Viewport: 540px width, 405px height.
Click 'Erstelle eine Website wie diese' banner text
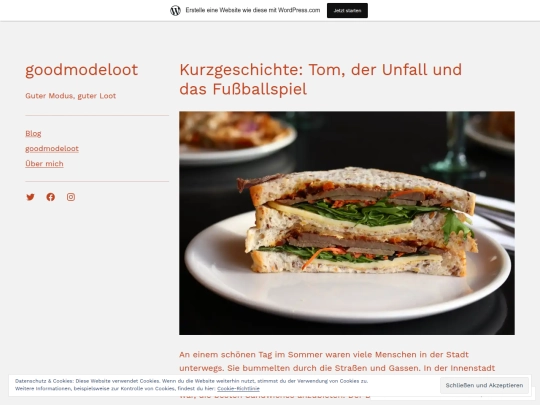pos(253,10)
